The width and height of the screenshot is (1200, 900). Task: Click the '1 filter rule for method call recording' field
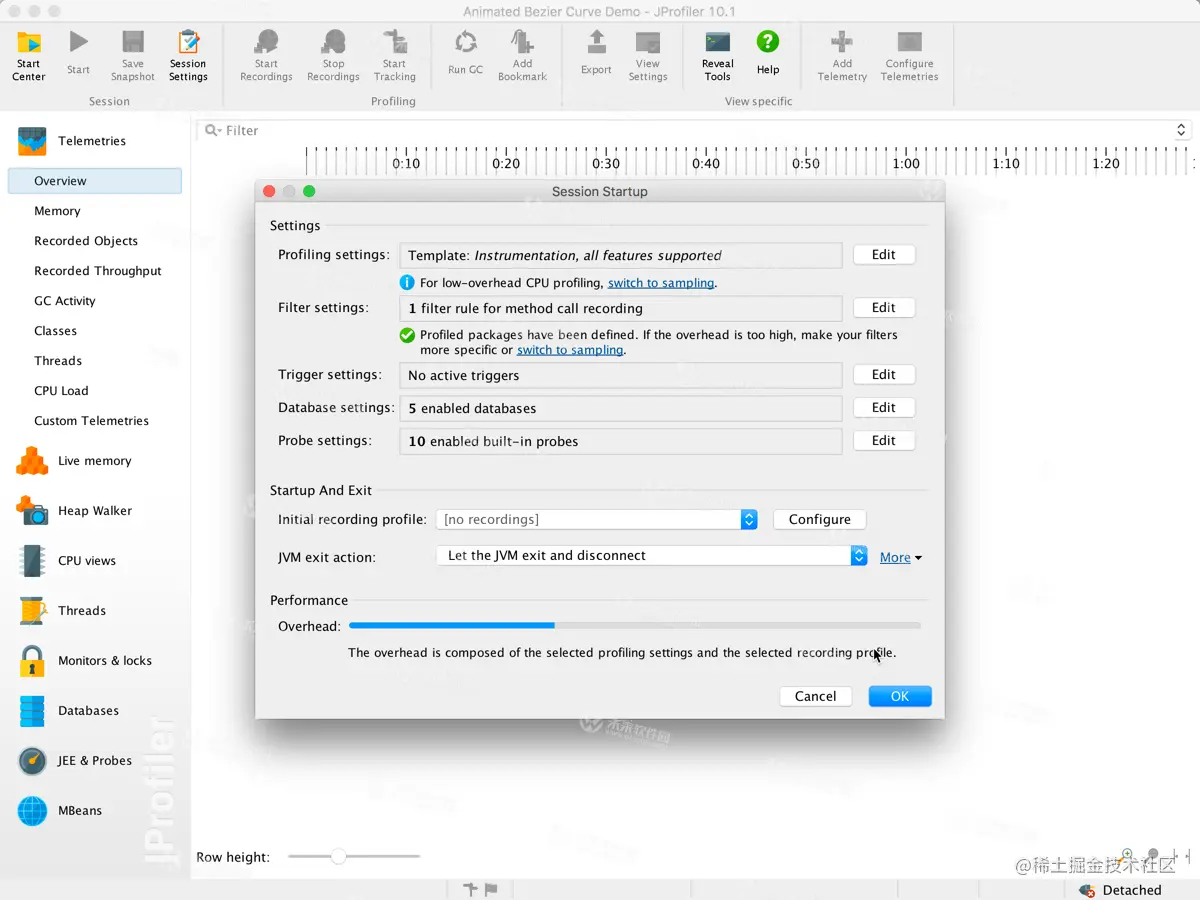[621, 308]
